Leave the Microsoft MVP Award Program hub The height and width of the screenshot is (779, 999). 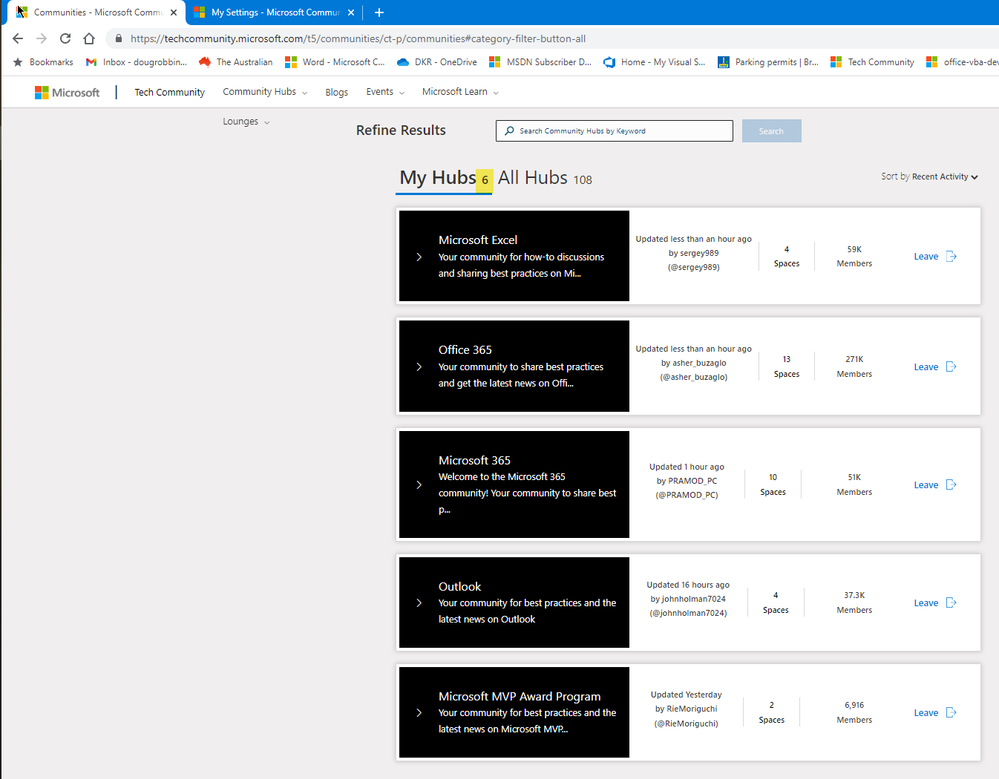coord(935,713)
